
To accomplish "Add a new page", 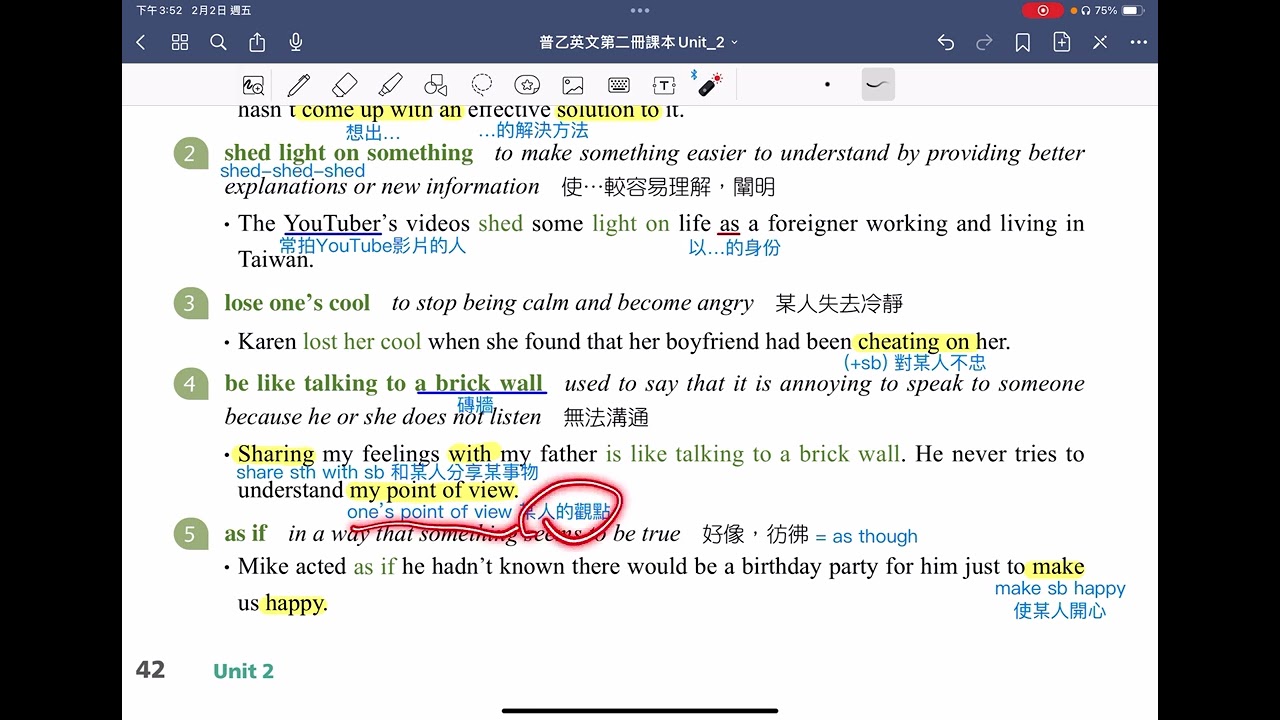I will click(1062, 42).
